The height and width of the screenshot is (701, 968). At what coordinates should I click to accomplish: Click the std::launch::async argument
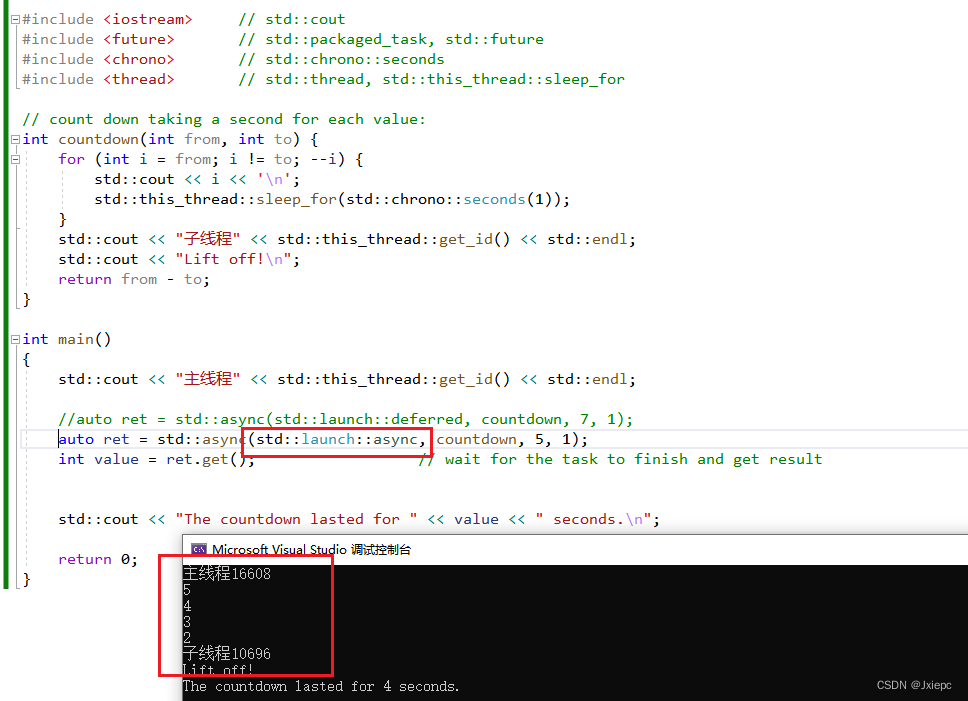pyautogui.click(x=337, y=439)
